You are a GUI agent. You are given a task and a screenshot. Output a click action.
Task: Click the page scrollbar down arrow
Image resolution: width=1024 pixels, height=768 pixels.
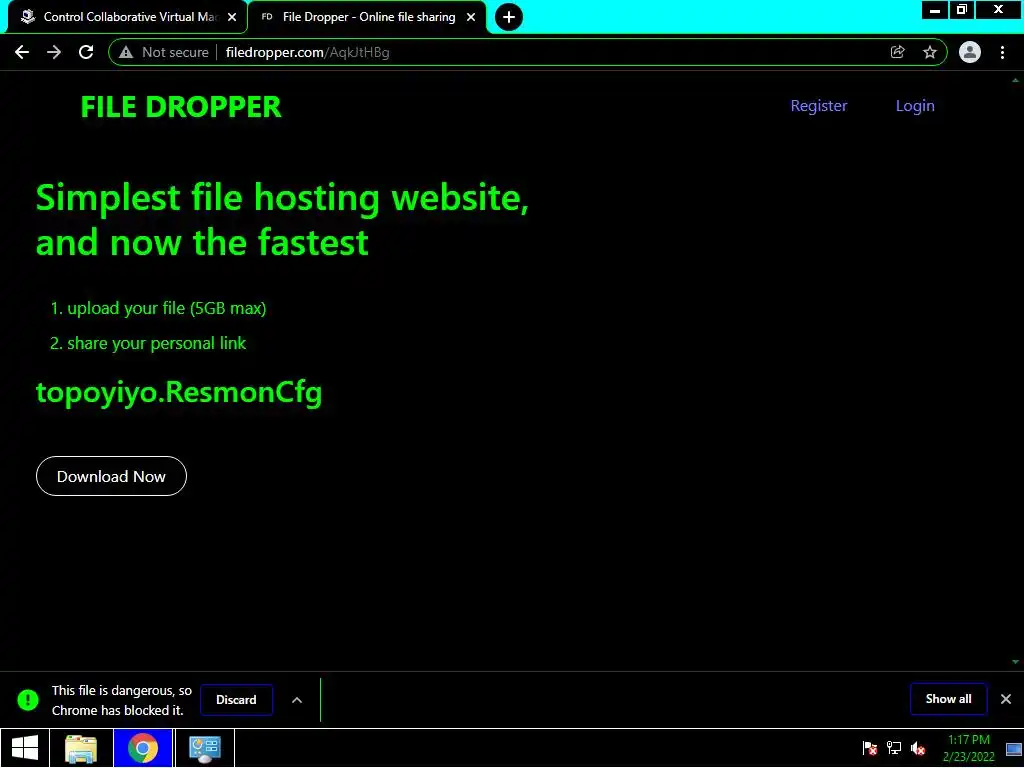coord(1015,662)
